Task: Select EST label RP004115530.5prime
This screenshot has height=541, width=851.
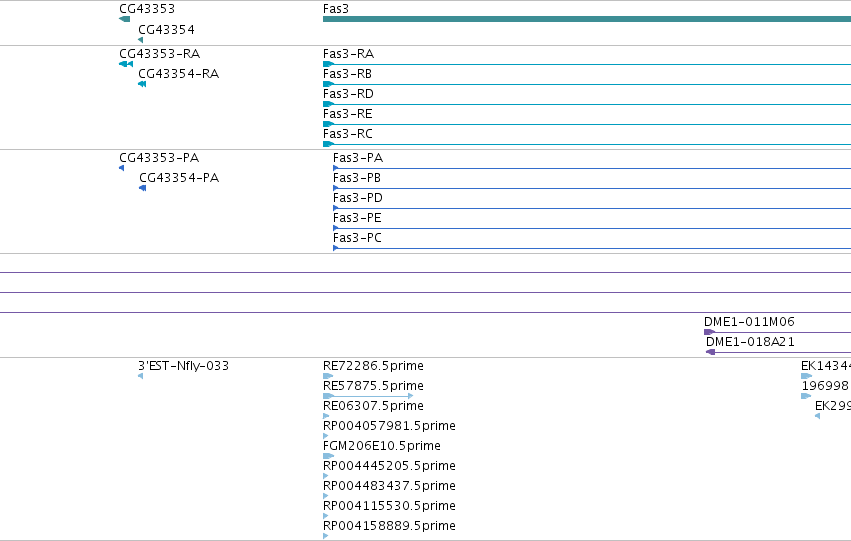Action: tap(389, 506)
